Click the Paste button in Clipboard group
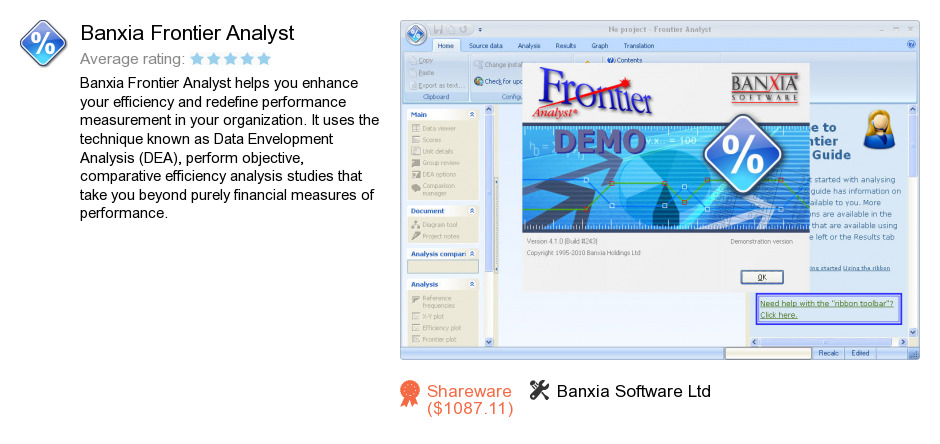This screenshot has height=444, width=940. click(x=421, y=73)
